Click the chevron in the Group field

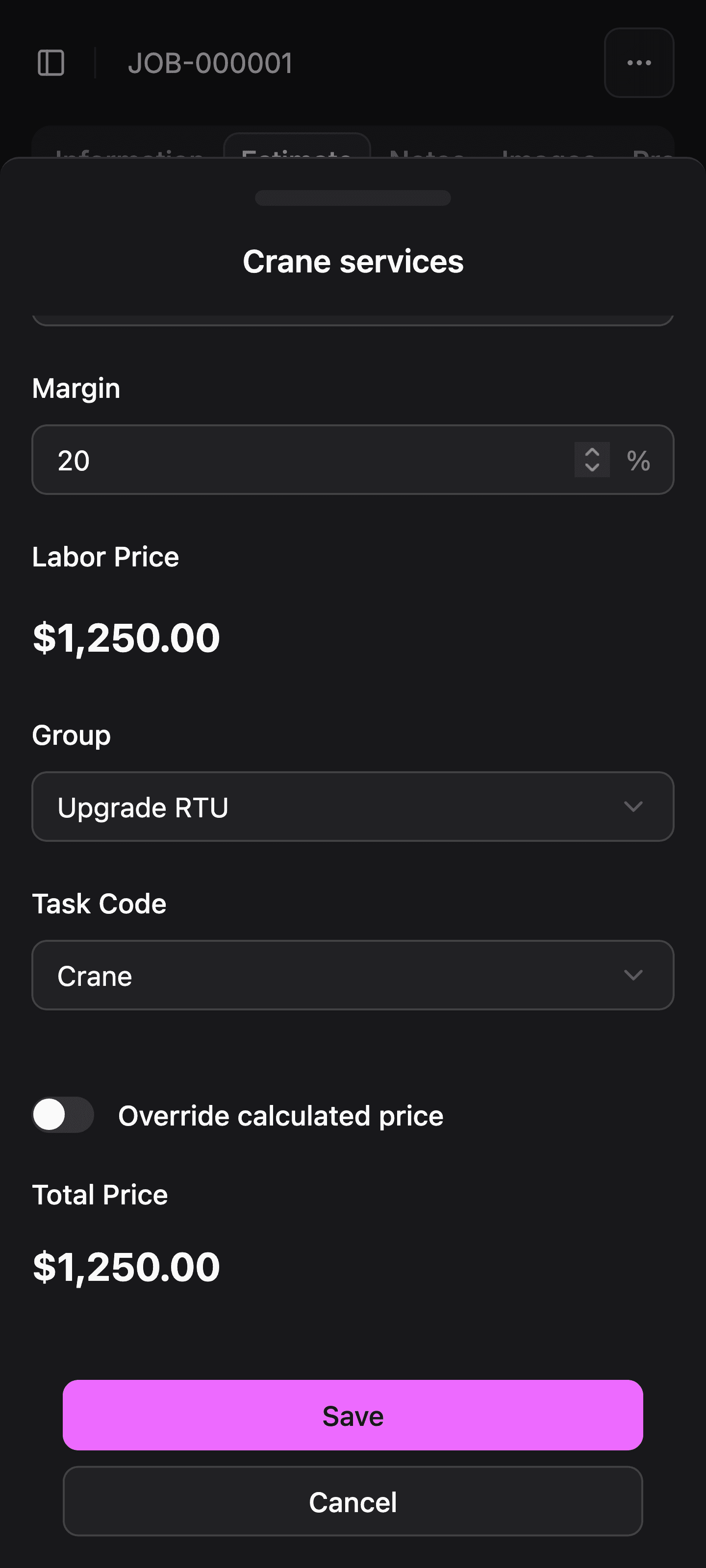click(633, 807)
